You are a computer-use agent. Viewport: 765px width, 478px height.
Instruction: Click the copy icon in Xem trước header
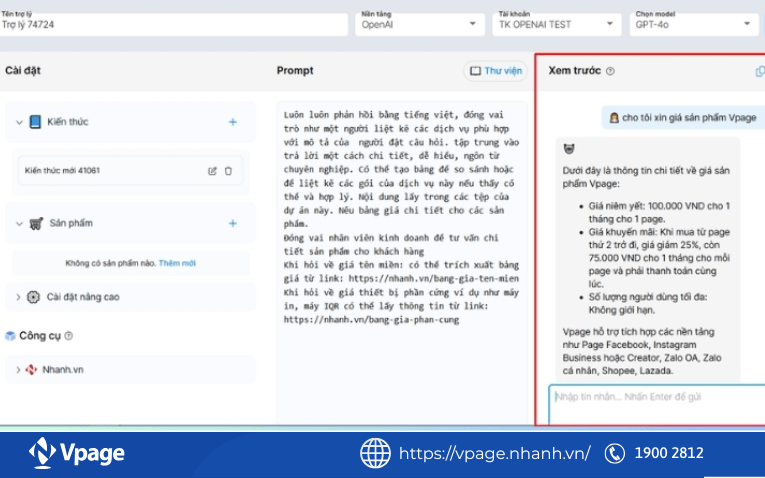click(760, 71)
